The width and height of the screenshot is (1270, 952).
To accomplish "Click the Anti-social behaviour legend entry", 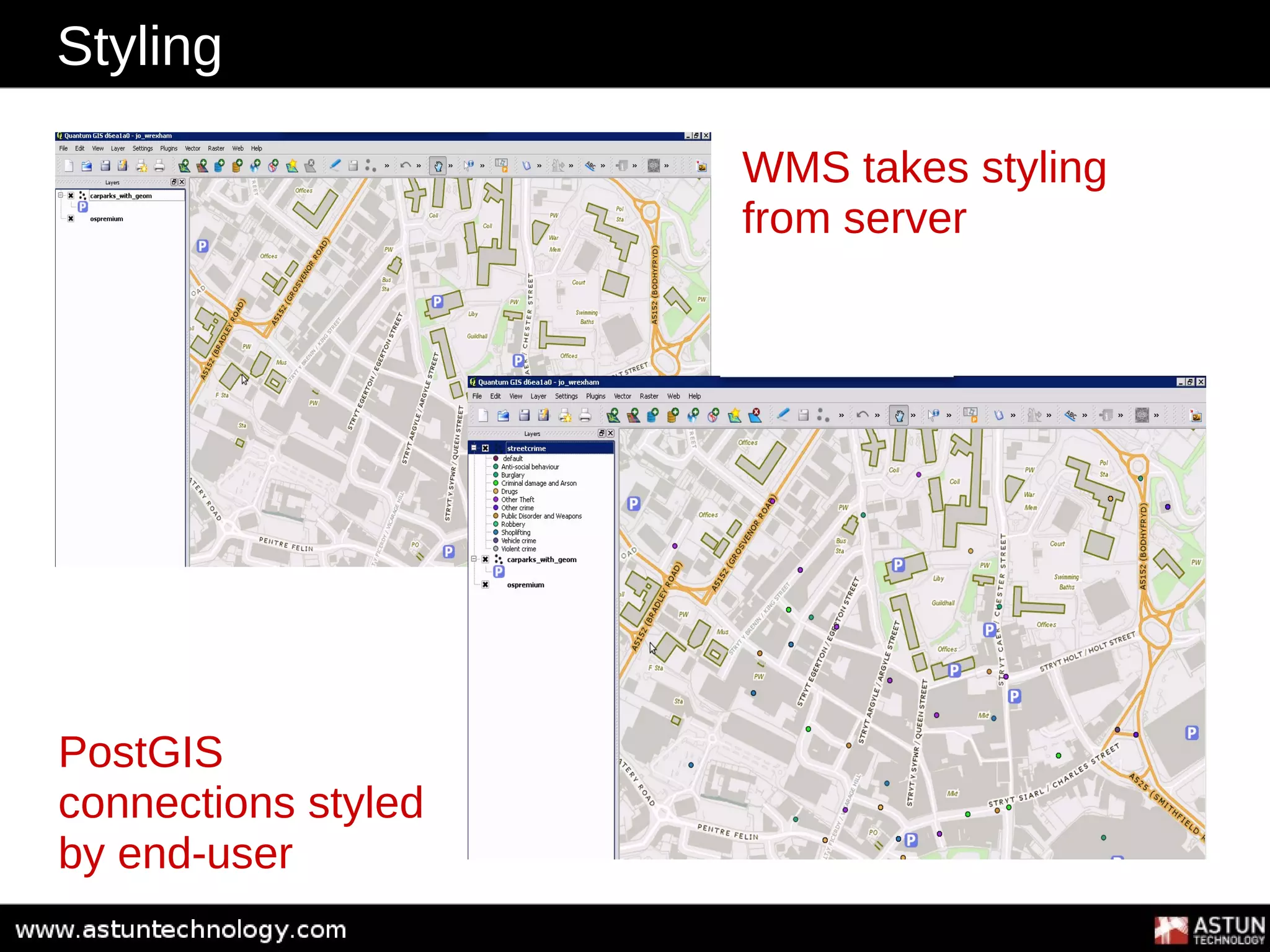I will (x=530, y=467).
